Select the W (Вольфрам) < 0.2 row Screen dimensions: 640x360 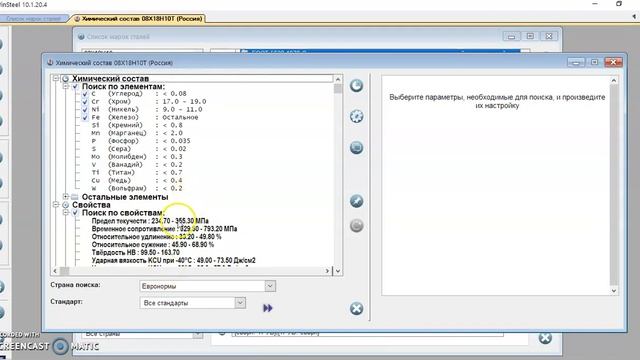tap(137, 188)
